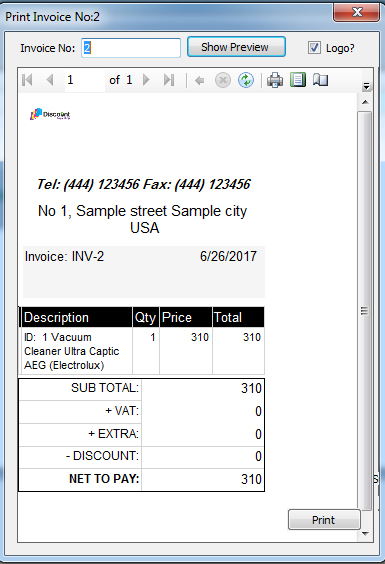Jump to last page of report
This screenshot has width=385, height=564.
[169, 80]
